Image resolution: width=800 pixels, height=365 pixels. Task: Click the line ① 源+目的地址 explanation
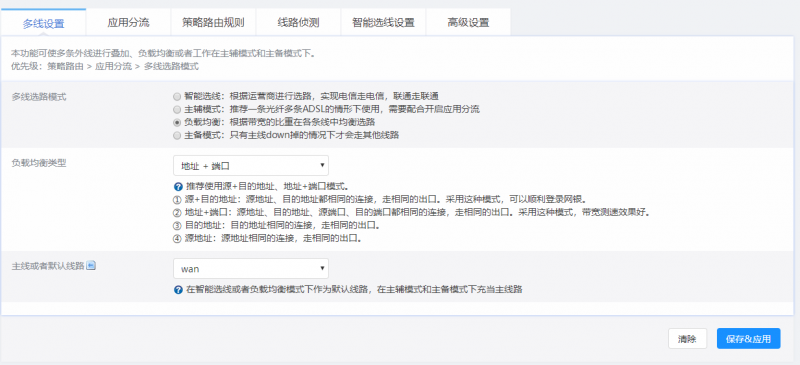coord(380,199)
